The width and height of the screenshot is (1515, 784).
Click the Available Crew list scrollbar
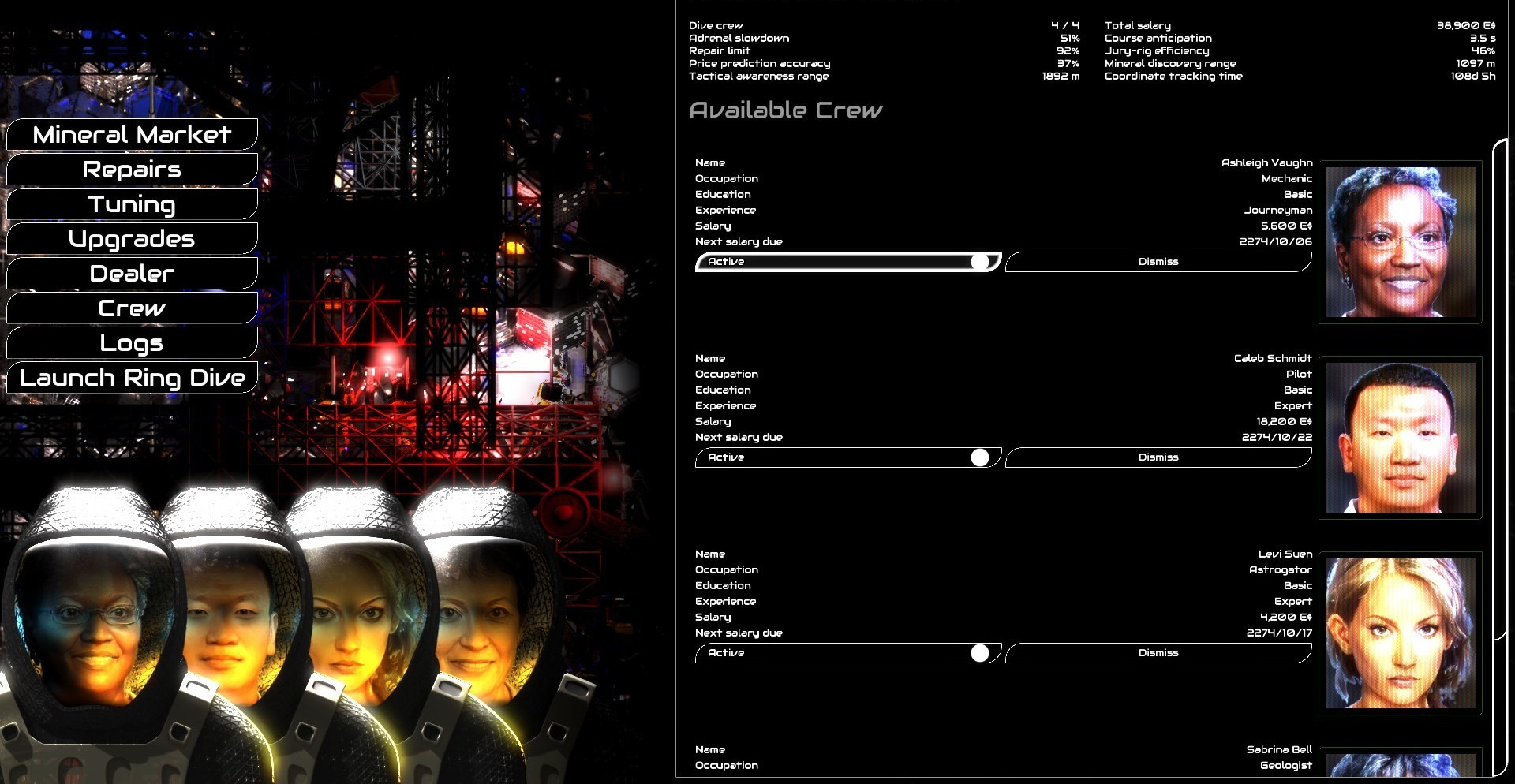coord(1499,457)
